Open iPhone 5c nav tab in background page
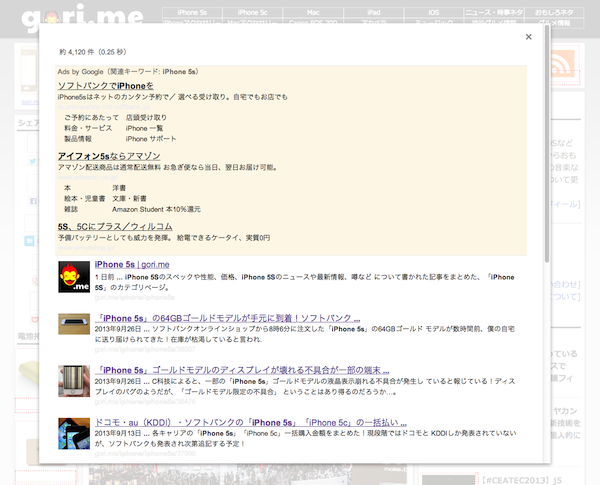This screenshot has width=600, height=485. pyautogui.click(x=253, y=12)
